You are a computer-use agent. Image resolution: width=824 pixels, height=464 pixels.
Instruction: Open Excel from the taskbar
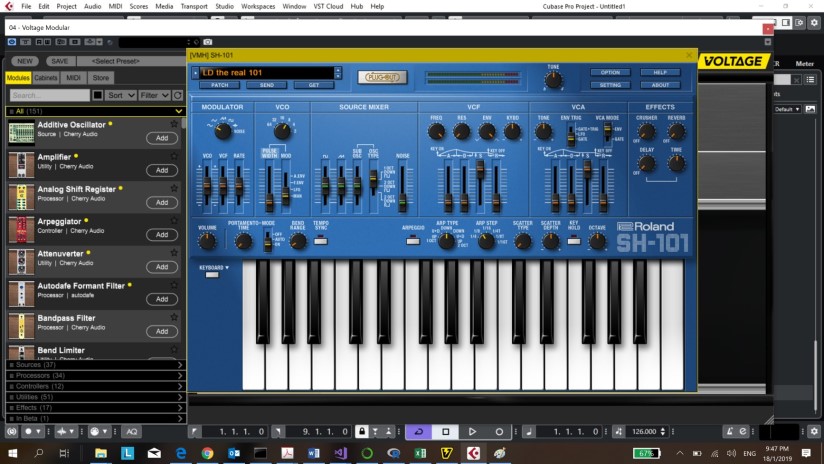(x=420, y=452)
